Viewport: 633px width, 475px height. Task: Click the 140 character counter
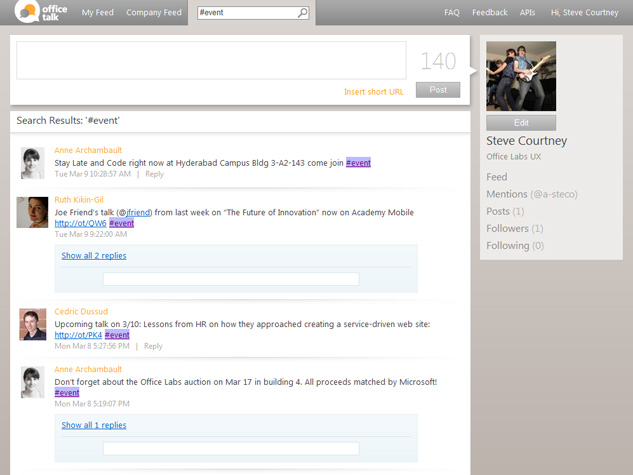438,61
